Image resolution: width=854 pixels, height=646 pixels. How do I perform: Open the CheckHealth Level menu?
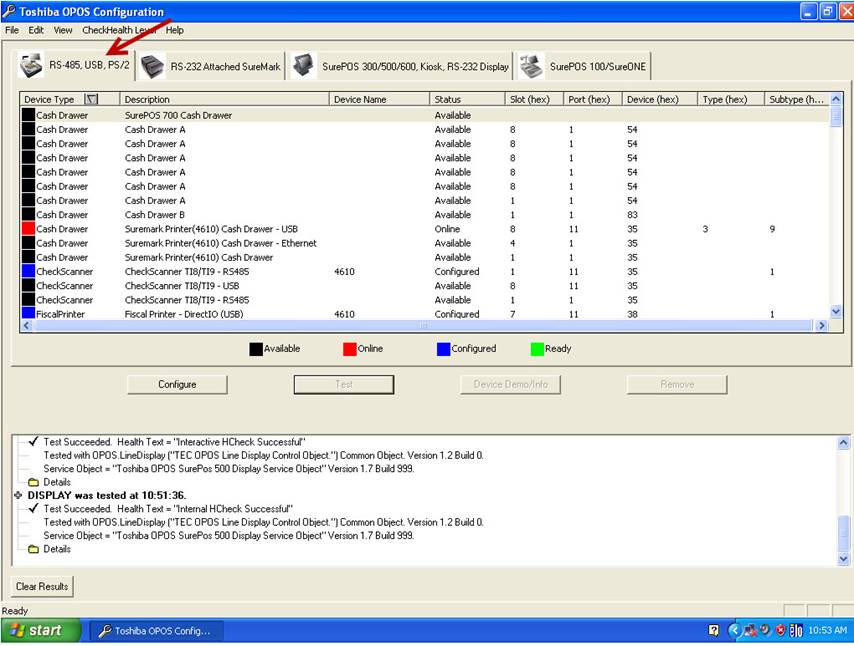click(119, 31)
